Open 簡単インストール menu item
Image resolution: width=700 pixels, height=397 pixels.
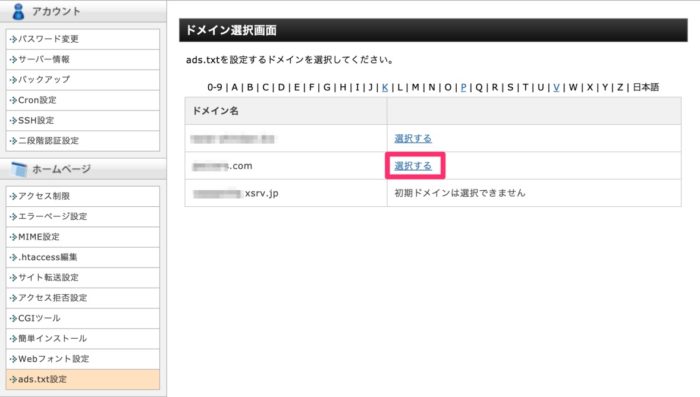[x=83, y=338]
